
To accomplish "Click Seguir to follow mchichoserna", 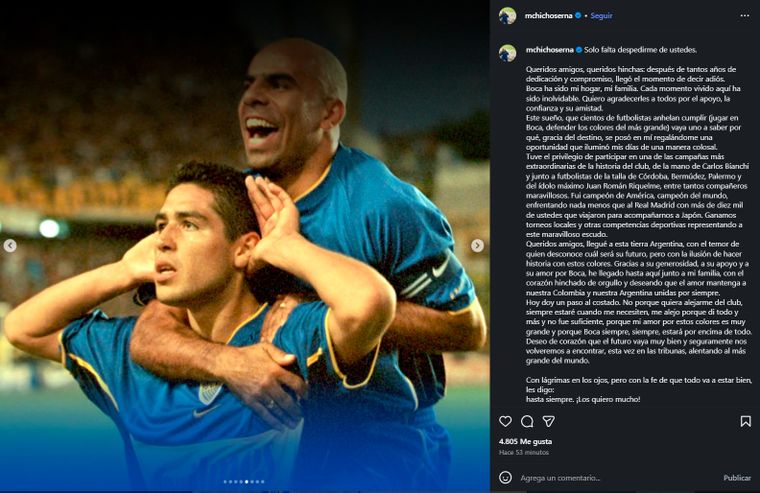I will click(601, 16).
